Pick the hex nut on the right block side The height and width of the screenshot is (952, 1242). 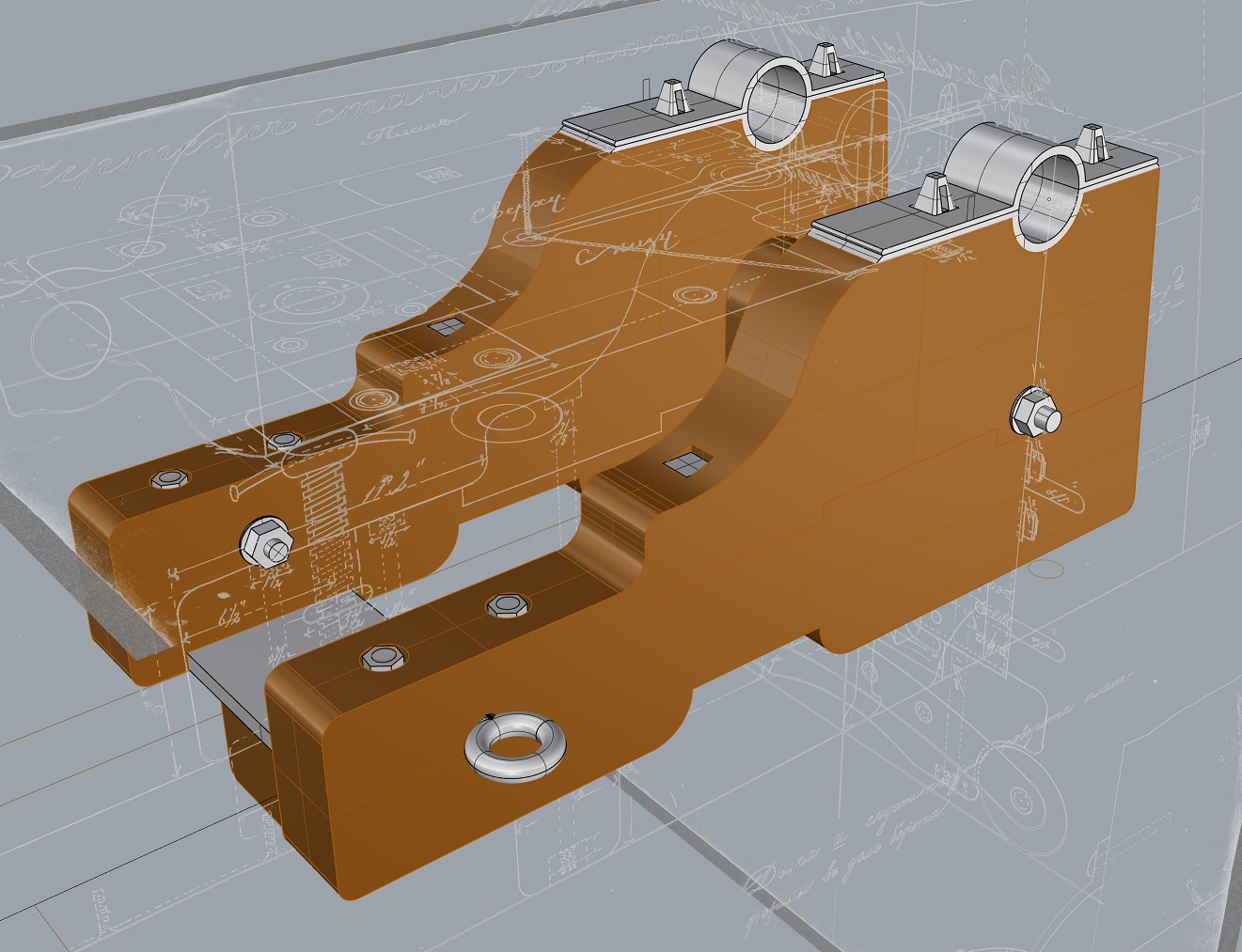[x=1036, y=413]
